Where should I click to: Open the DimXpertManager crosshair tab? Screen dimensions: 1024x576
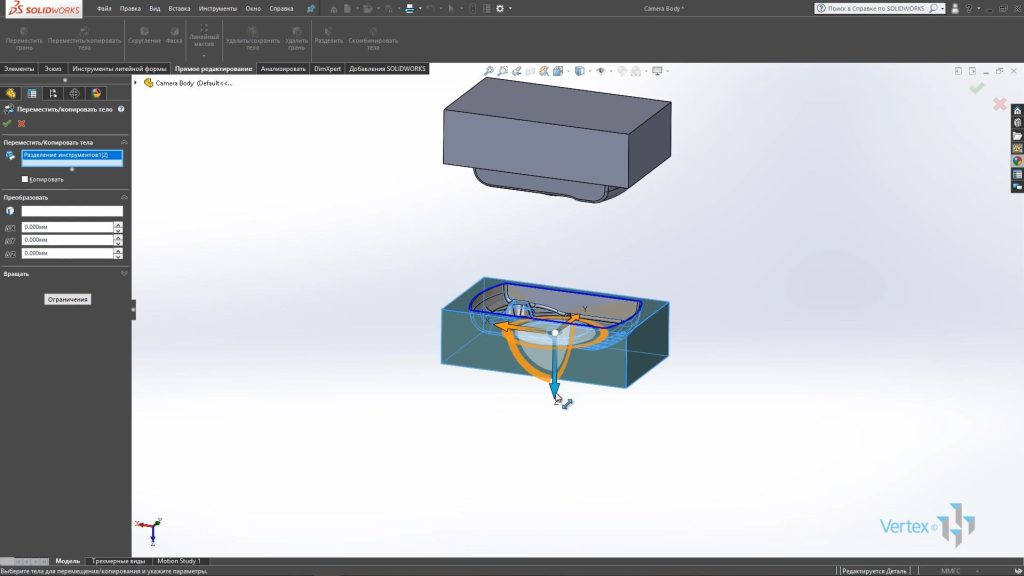coord(74,93)
